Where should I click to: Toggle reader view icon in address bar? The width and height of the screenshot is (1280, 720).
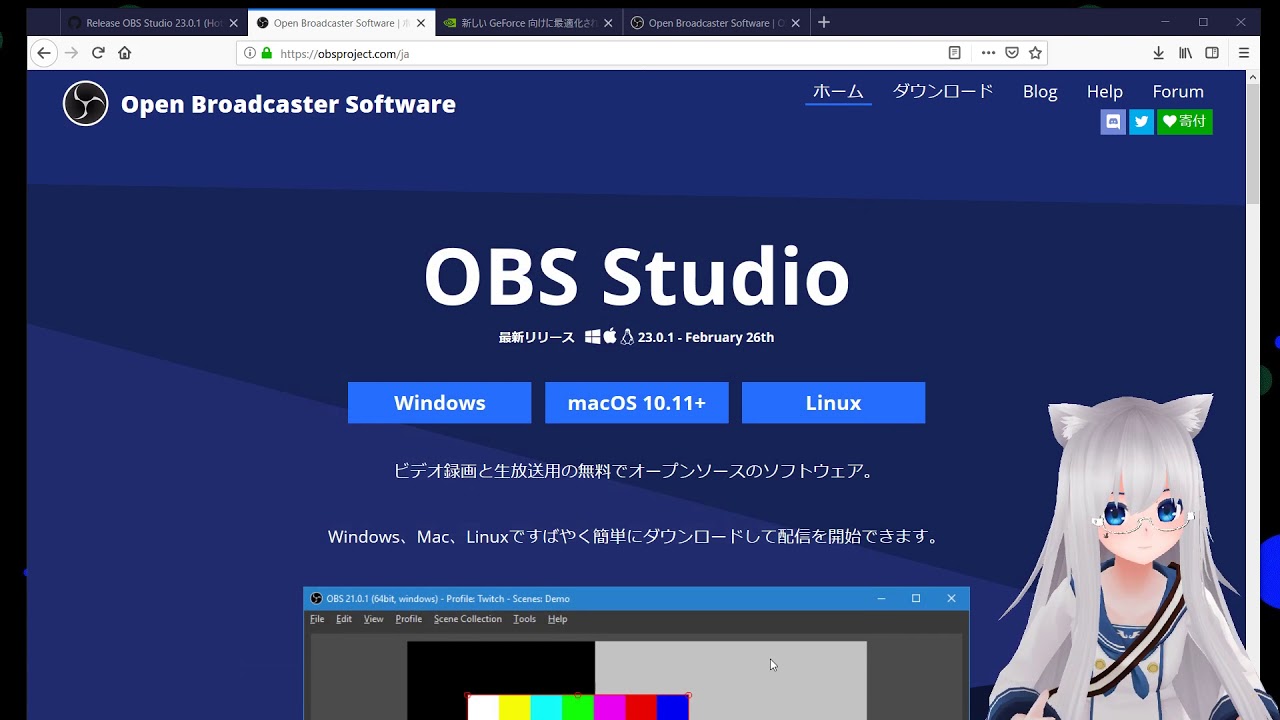pyautogui.click(x=955, y=53)
